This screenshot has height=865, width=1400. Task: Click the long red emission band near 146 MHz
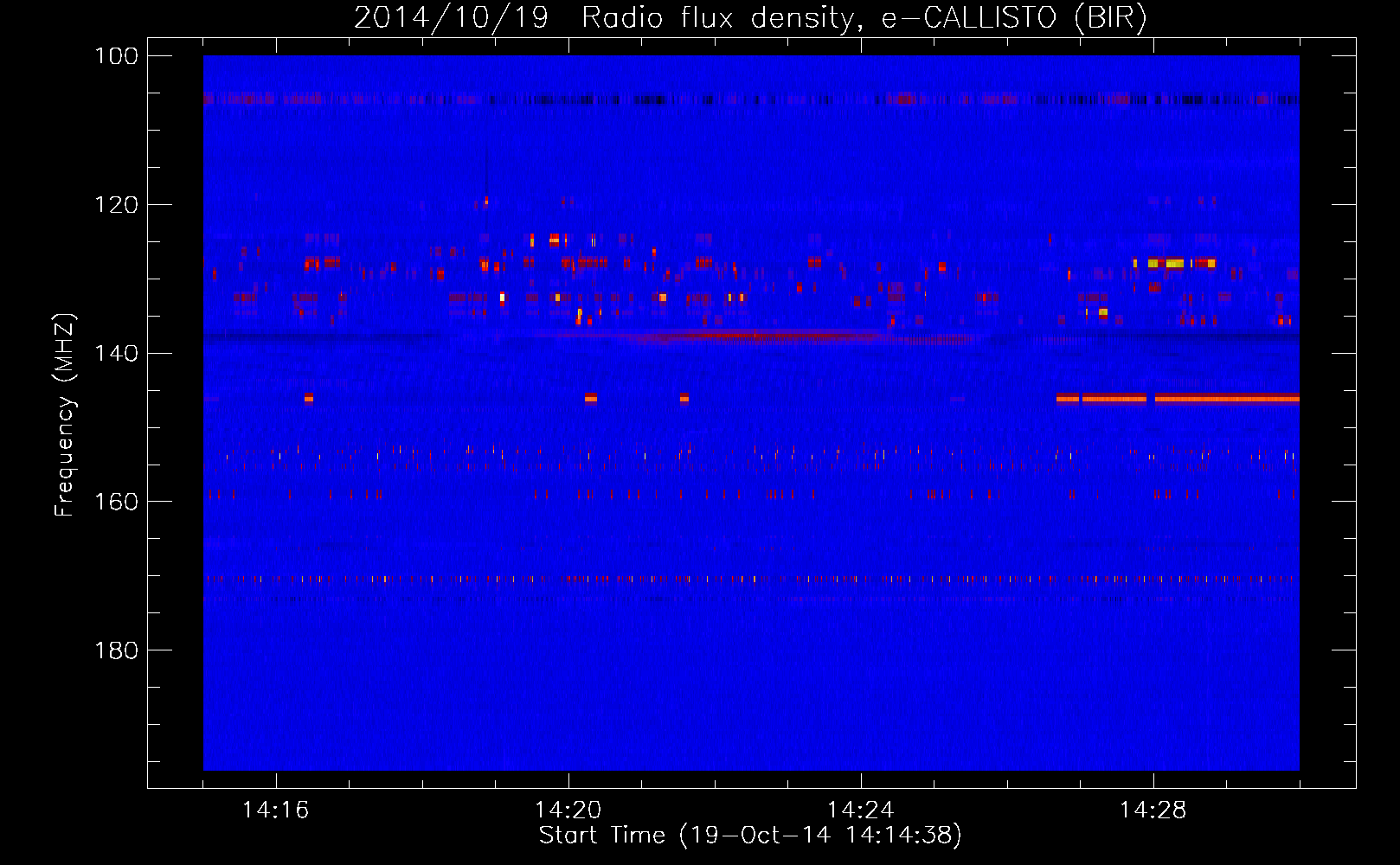point(1178,398)
